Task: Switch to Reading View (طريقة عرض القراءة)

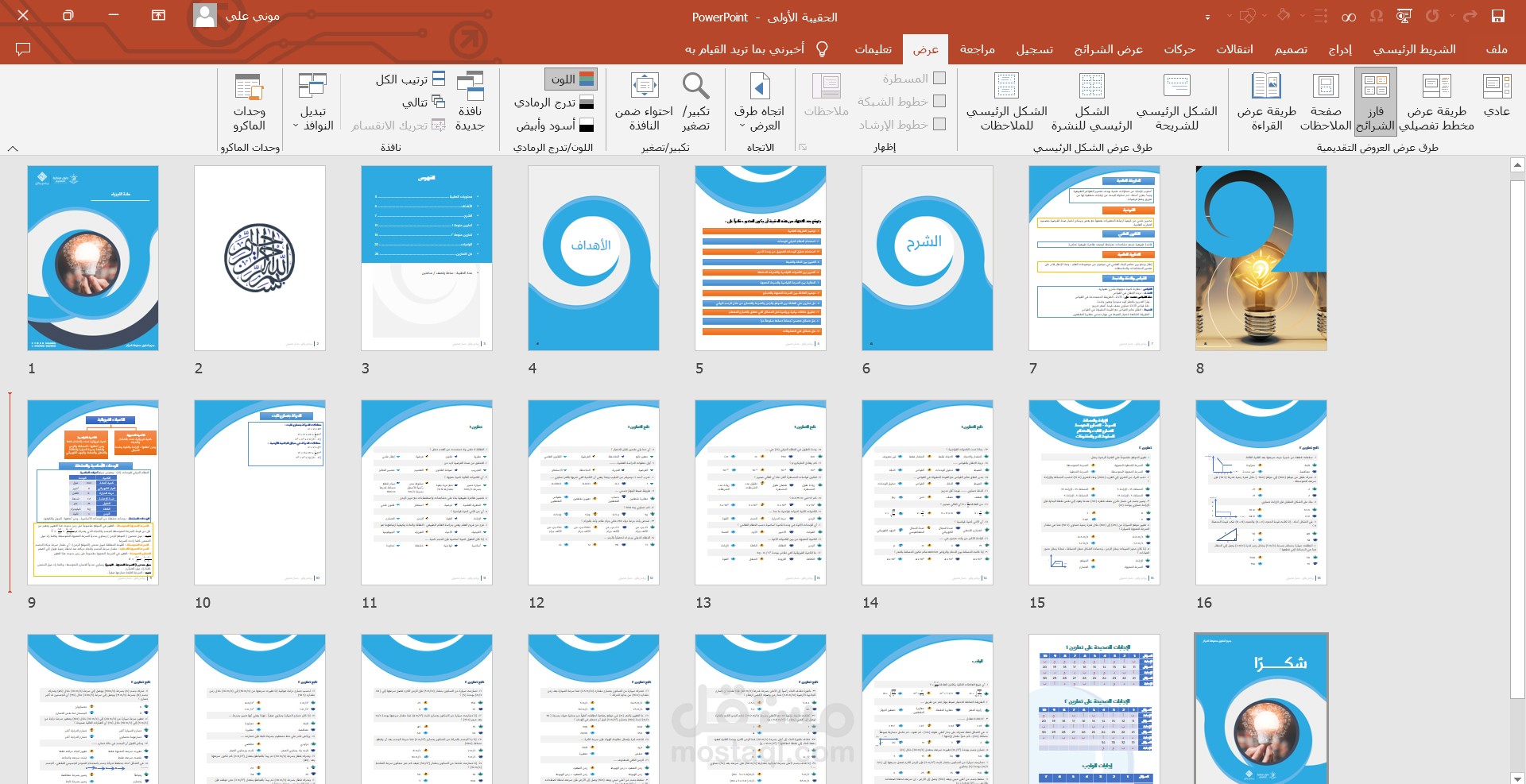Action: (1267, 102)
